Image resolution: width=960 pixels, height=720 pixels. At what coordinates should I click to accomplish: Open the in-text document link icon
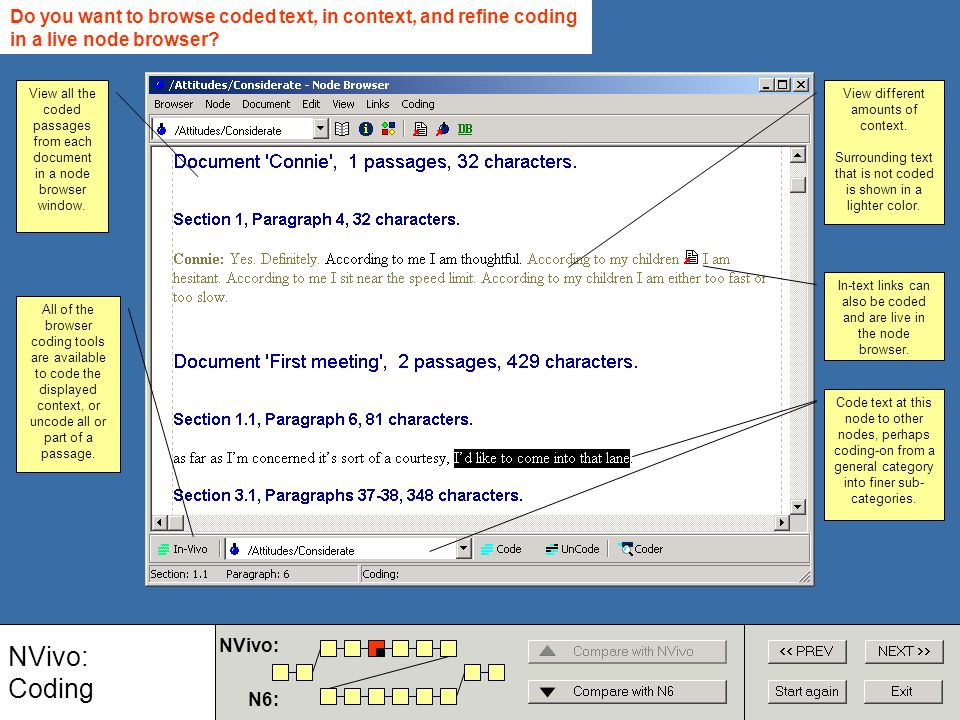point(691,258)
